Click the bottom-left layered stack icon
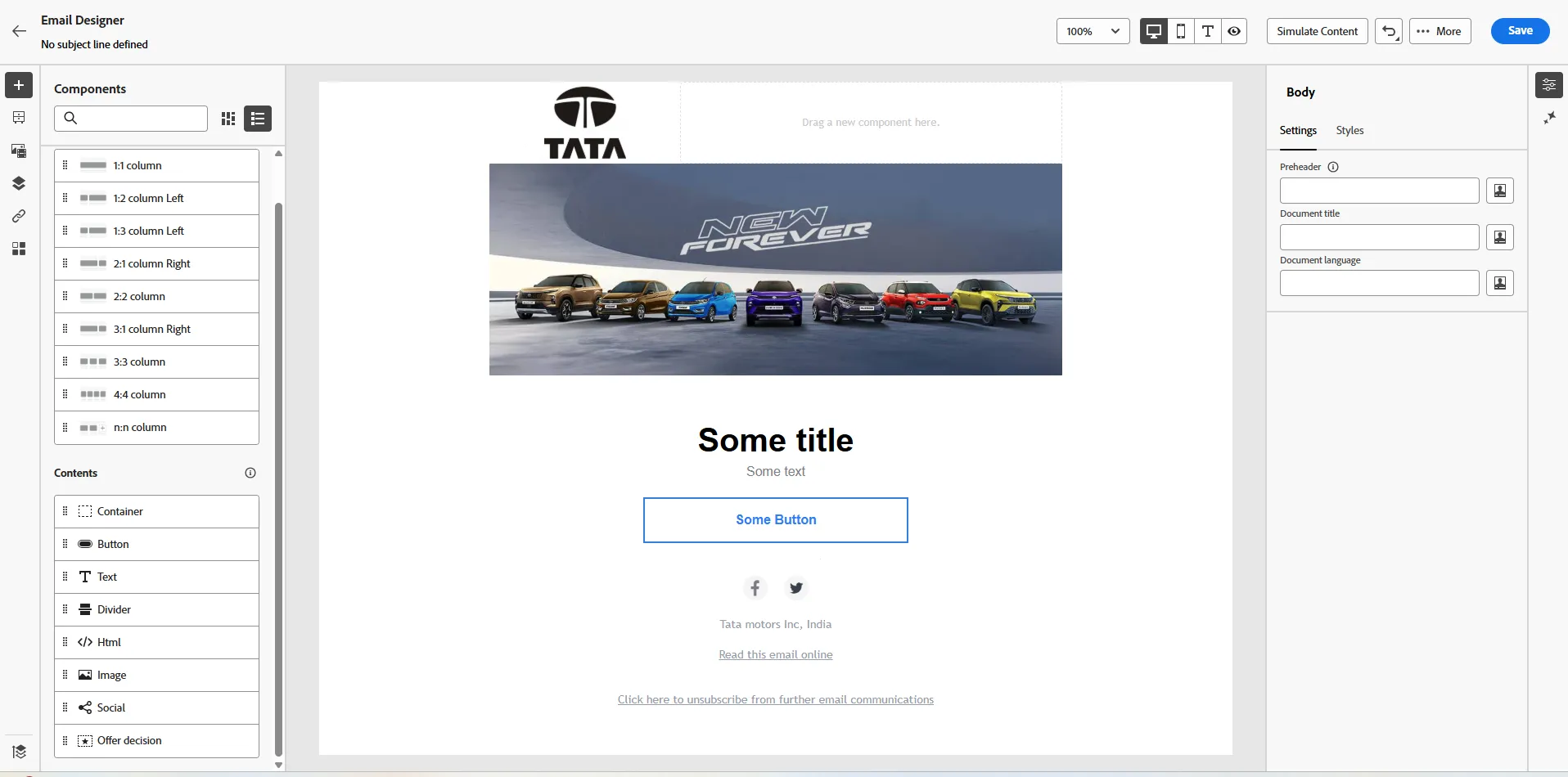The height and width of the screenshot is (777, 1568). point(20,752)
